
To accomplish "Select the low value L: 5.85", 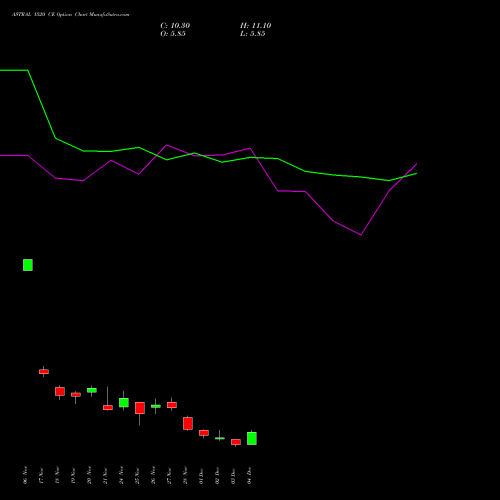I will [252, 34].
